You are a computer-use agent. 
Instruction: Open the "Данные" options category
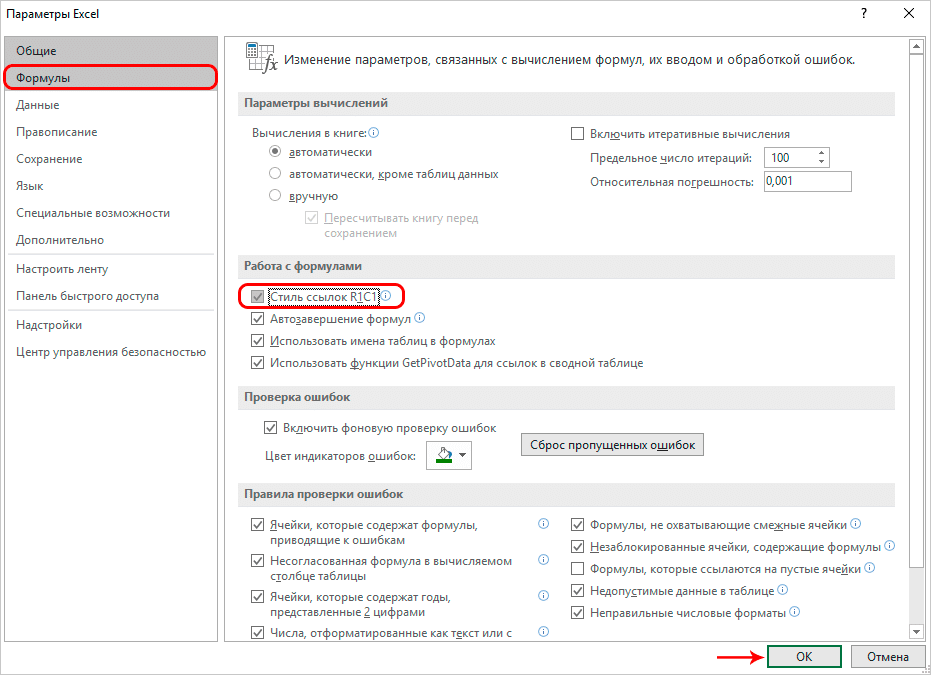point(38,105)
